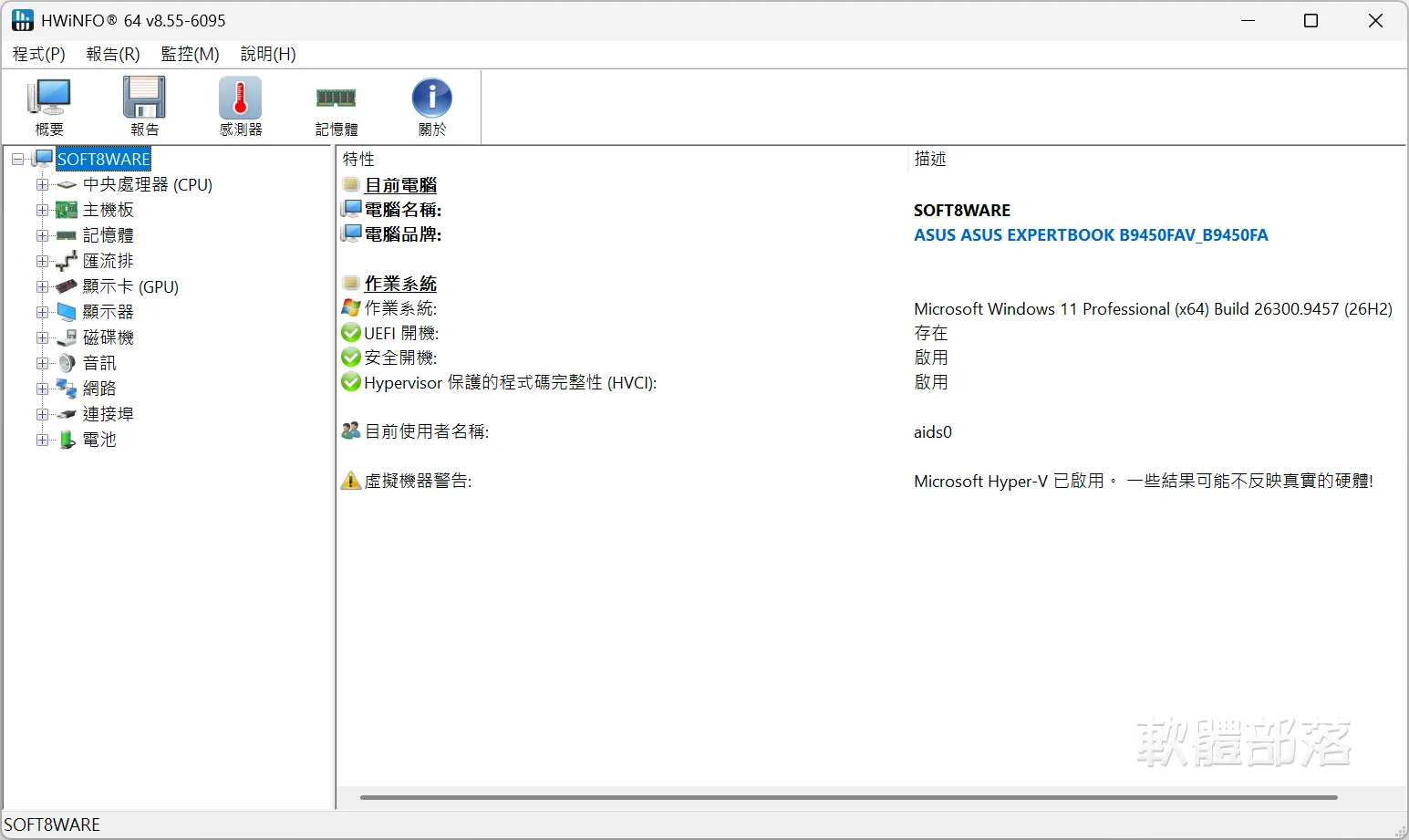This screenshot has width=1409, height=840.
Task: Click the 音訊 speaker icon
Action: [67, 364]
